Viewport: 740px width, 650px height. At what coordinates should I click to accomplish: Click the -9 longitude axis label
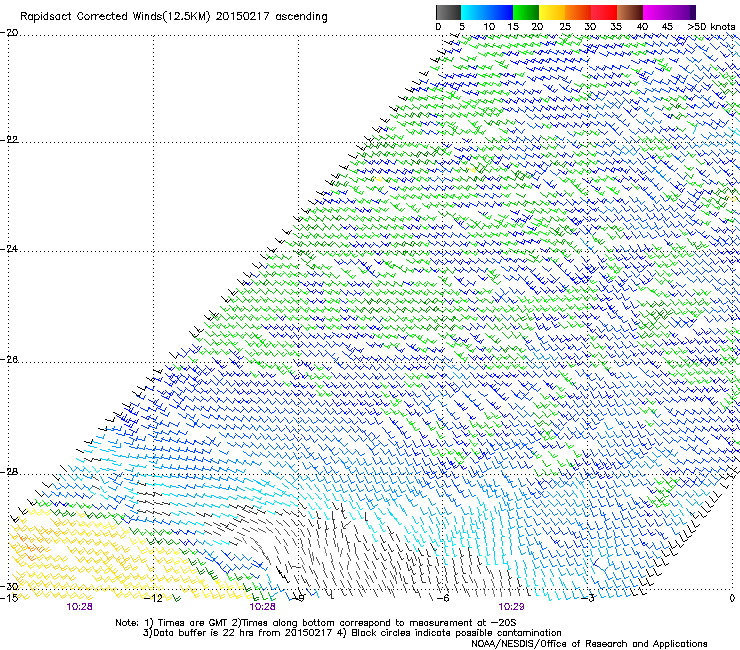pyautogui.click(x=298, y=598)
